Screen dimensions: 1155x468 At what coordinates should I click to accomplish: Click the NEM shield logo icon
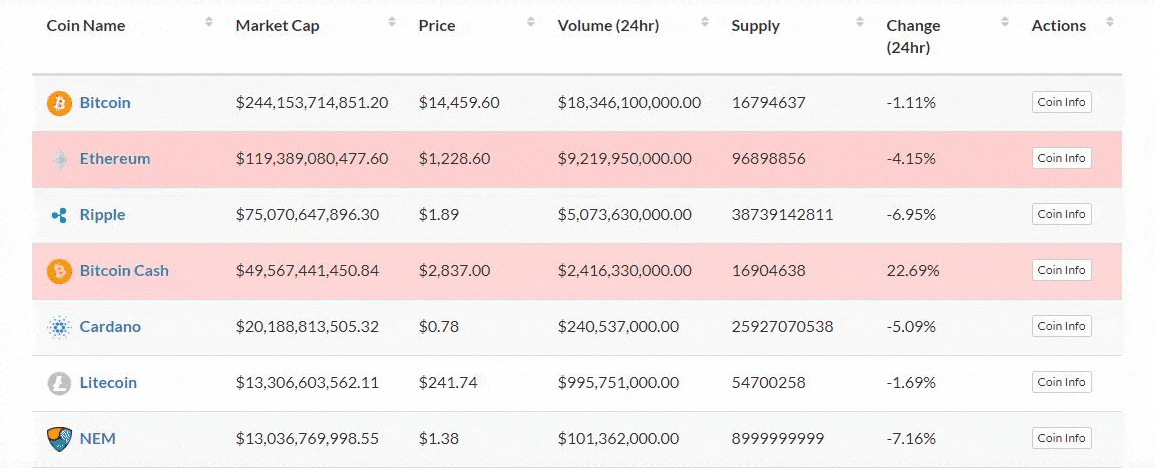[60, 439]
